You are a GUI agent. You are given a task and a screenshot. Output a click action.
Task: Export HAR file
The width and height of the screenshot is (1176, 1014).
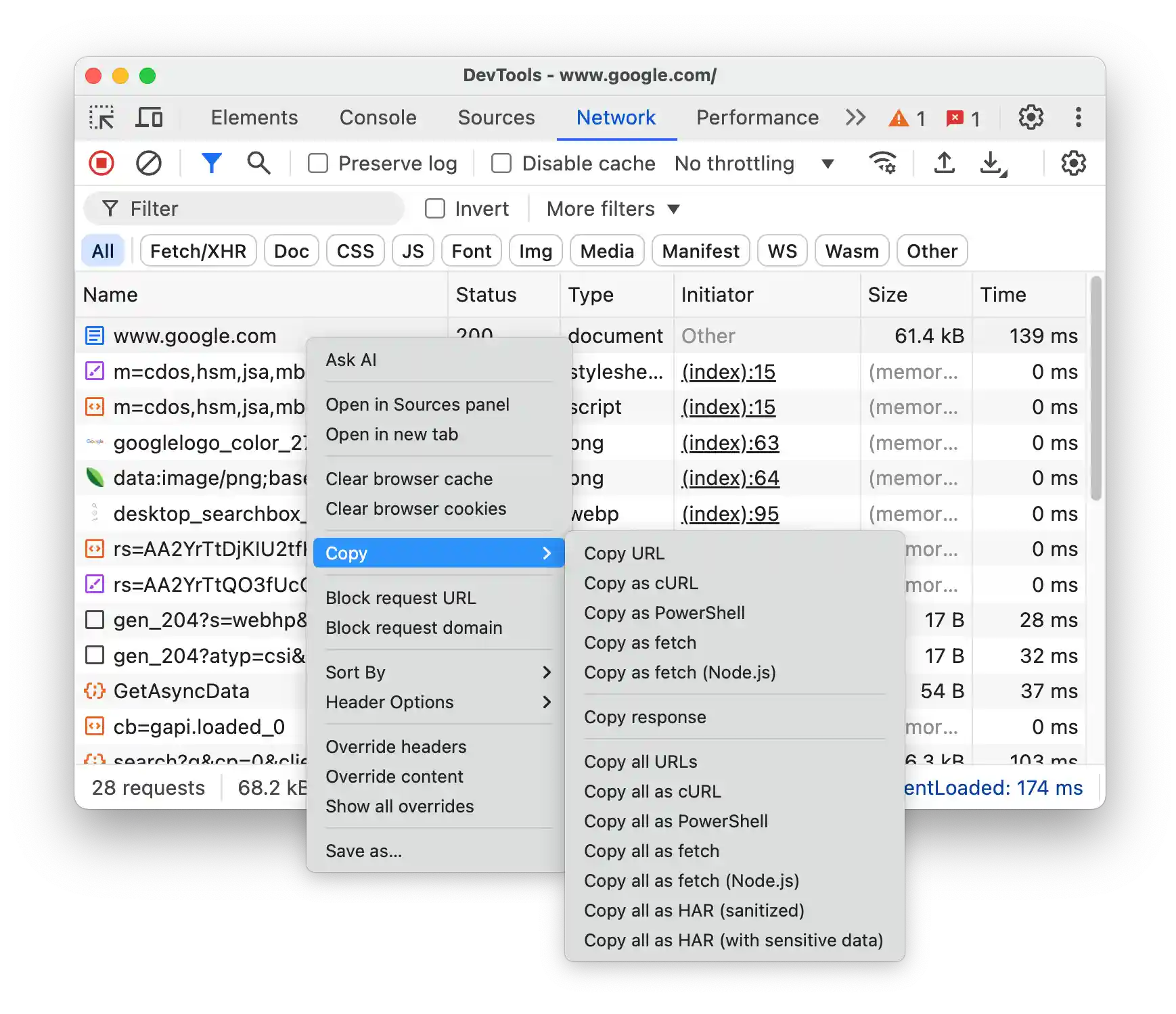click(991, 163)
